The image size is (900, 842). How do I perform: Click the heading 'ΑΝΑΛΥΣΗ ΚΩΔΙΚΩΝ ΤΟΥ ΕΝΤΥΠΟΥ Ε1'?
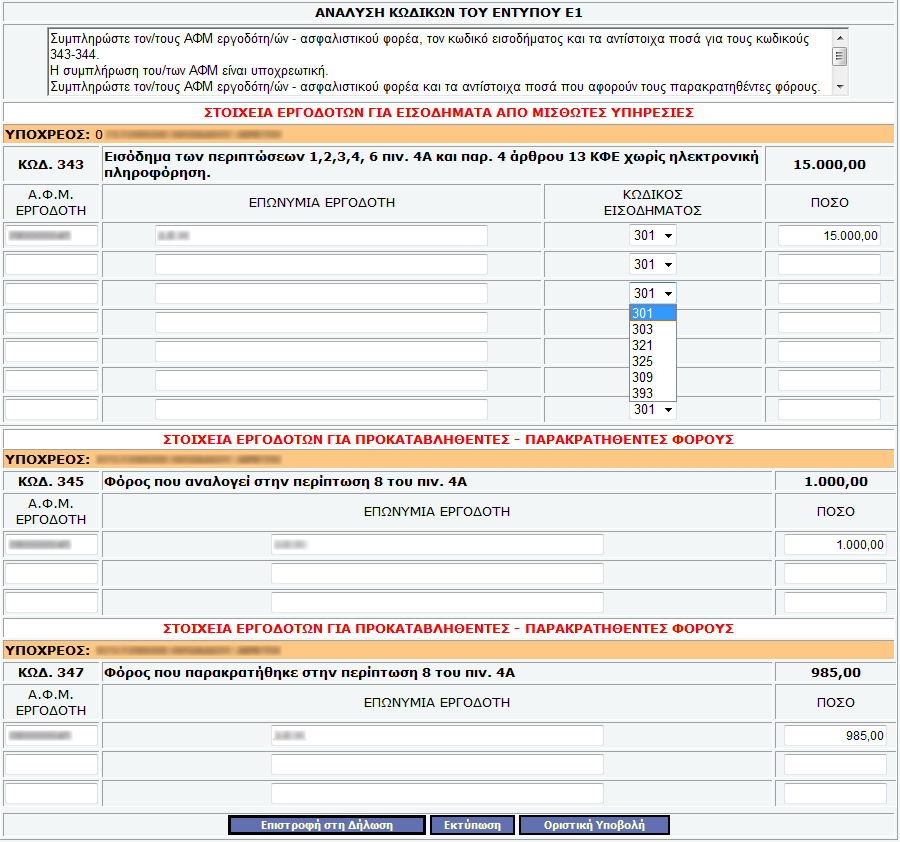pos(449,13)
